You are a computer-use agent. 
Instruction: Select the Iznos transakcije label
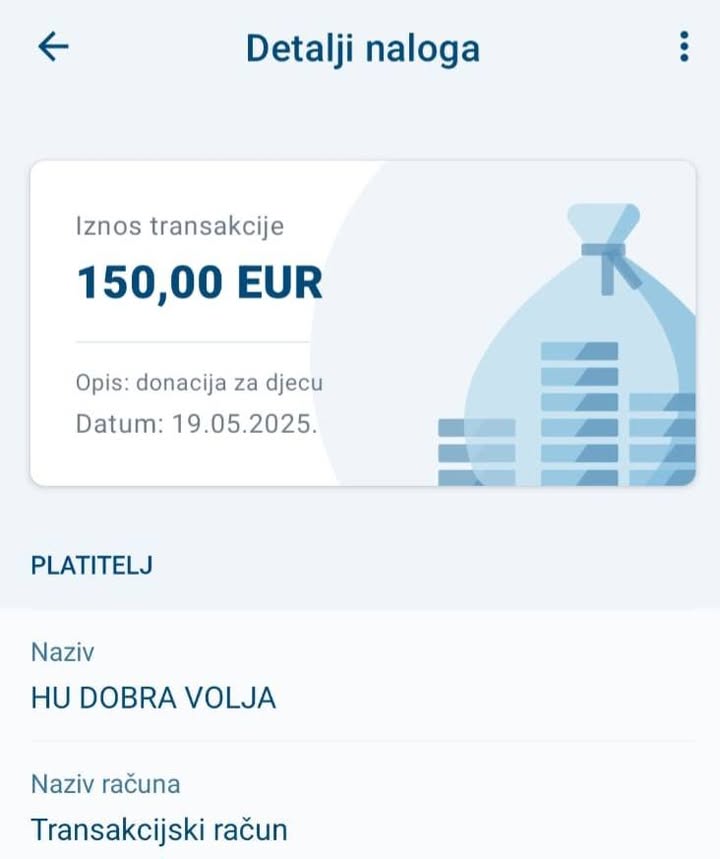point(180,226)
